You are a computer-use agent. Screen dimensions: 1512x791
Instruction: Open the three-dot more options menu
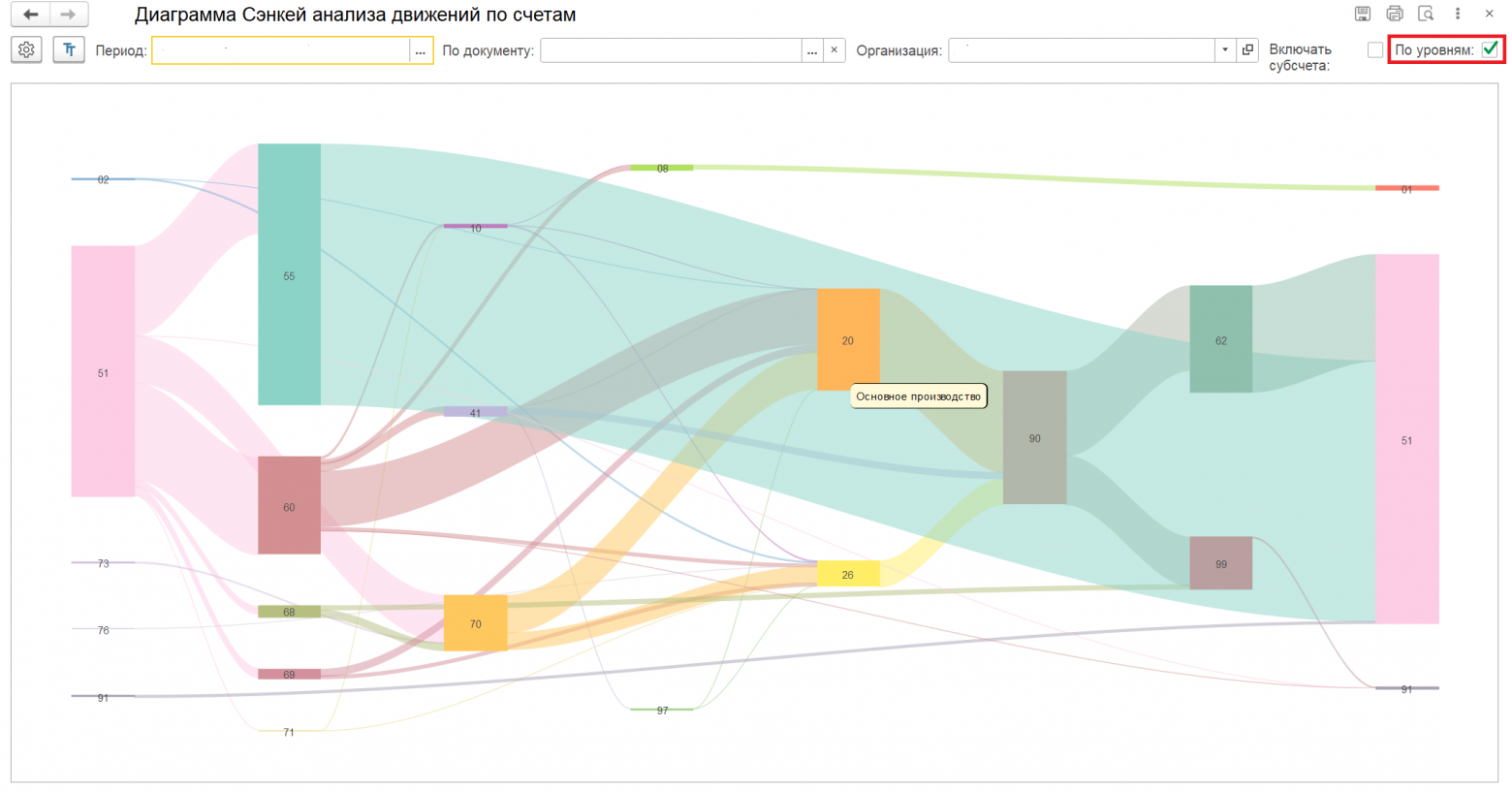tap(1457, 14)
